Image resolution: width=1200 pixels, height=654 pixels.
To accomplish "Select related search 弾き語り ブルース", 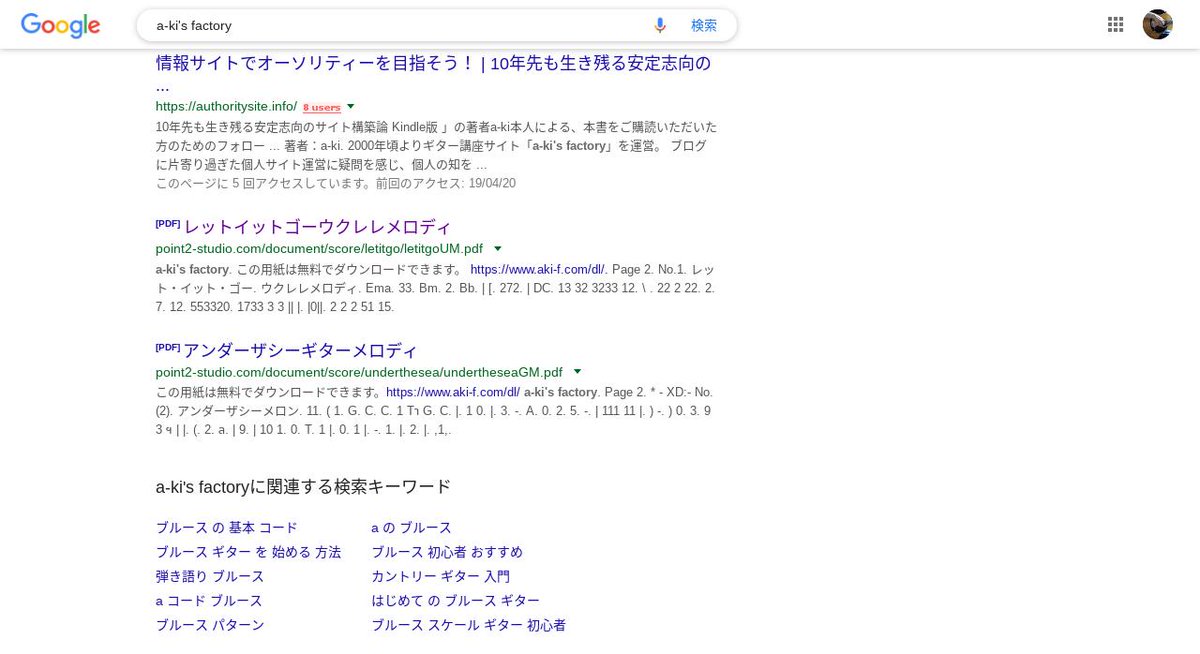I will (x=210, y=576).
